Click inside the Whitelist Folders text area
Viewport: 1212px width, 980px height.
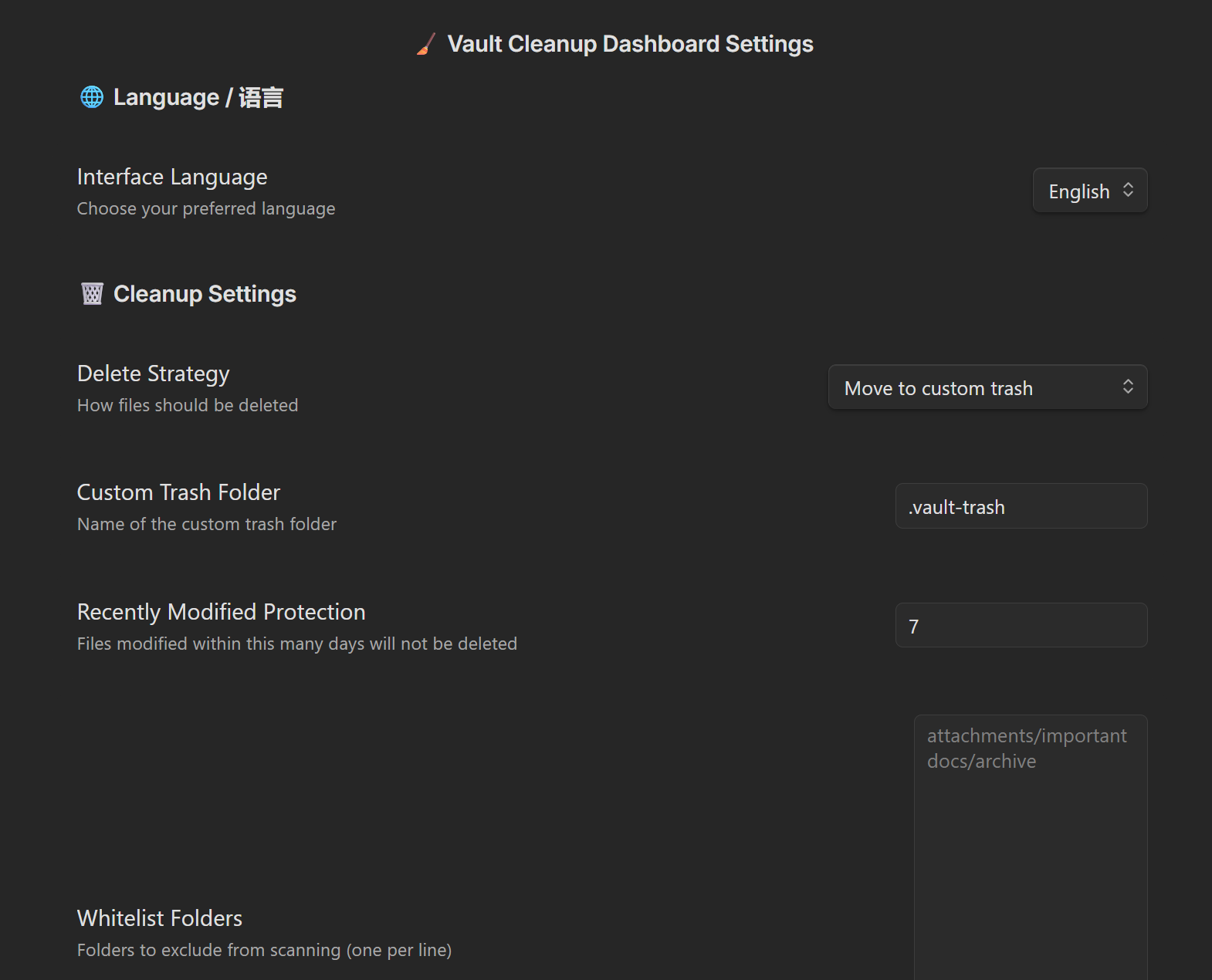click(x=1031, y=847)
